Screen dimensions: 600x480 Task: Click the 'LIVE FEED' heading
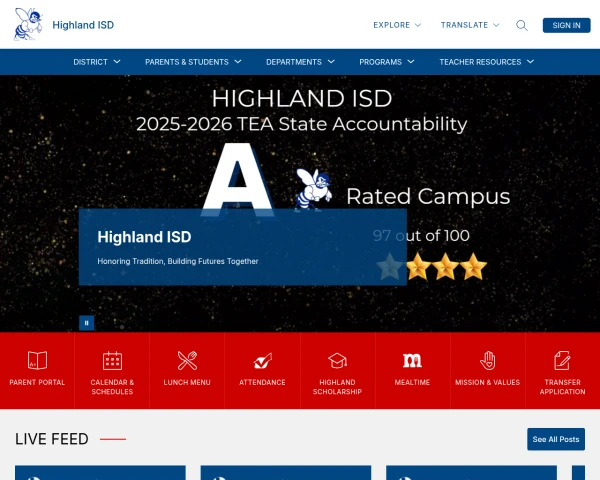[x=52, y=439]
